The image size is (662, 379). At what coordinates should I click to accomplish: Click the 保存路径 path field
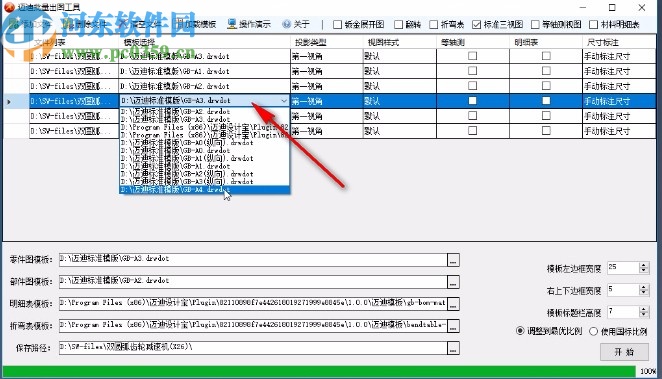pos(253,348)
